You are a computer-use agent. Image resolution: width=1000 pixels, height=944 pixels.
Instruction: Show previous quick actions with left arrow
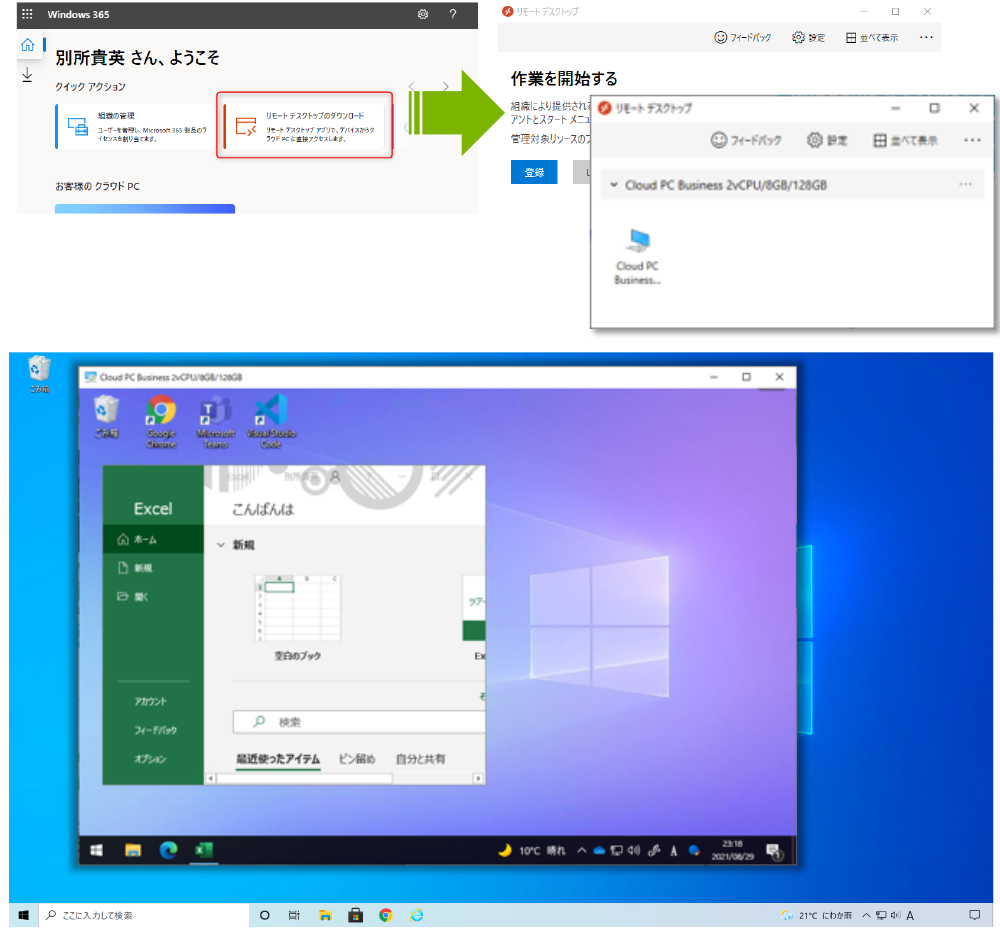[x=412, y=86]
